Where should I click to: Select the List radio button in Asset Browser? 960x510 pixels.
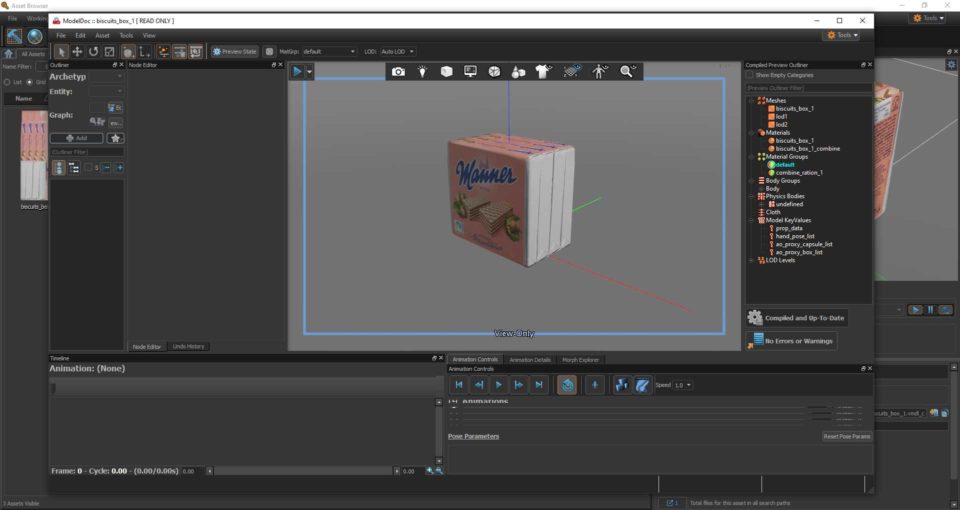(6, 82)
